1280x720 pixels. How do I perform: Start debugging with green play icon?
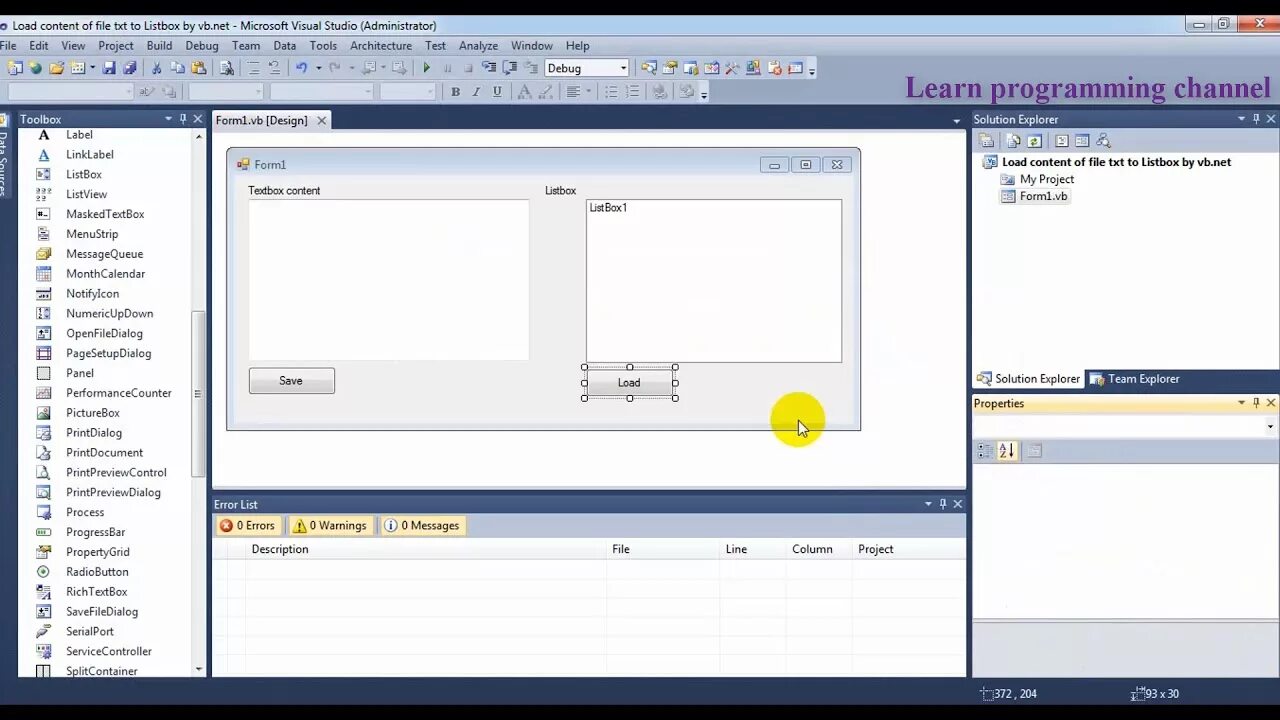pyautogui.click(x=427, y=68)
